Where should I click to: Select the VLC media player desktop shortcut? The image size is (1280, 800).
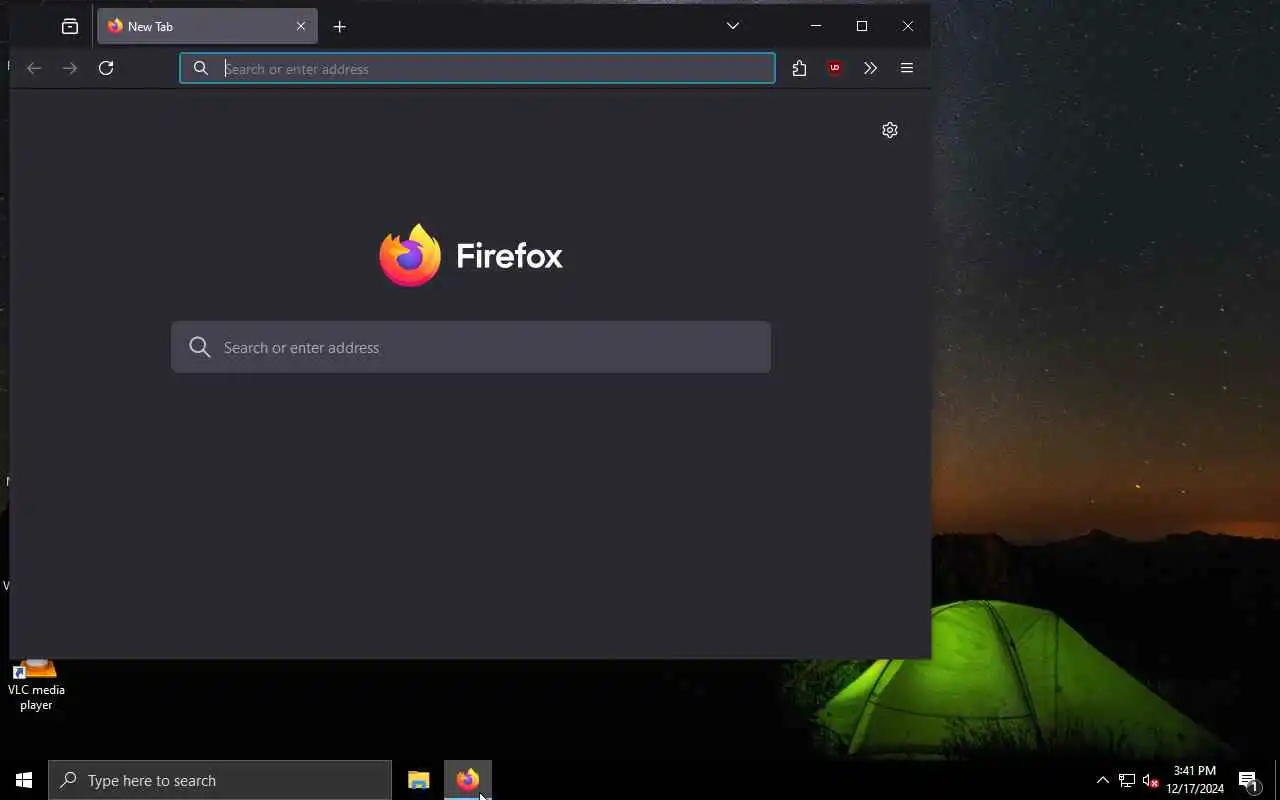(x=36, y=684)
